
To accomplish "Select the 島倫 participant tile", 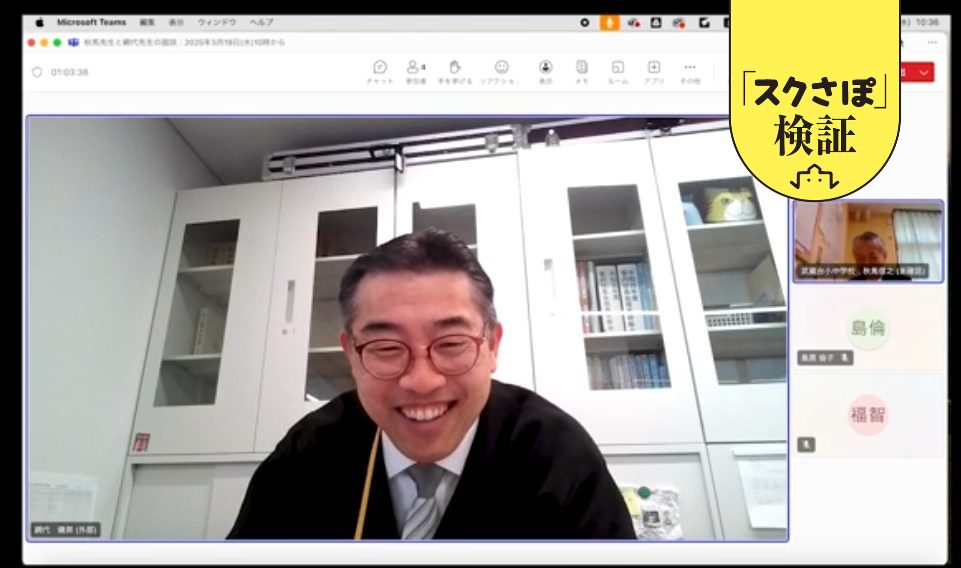I will point(868,328).
